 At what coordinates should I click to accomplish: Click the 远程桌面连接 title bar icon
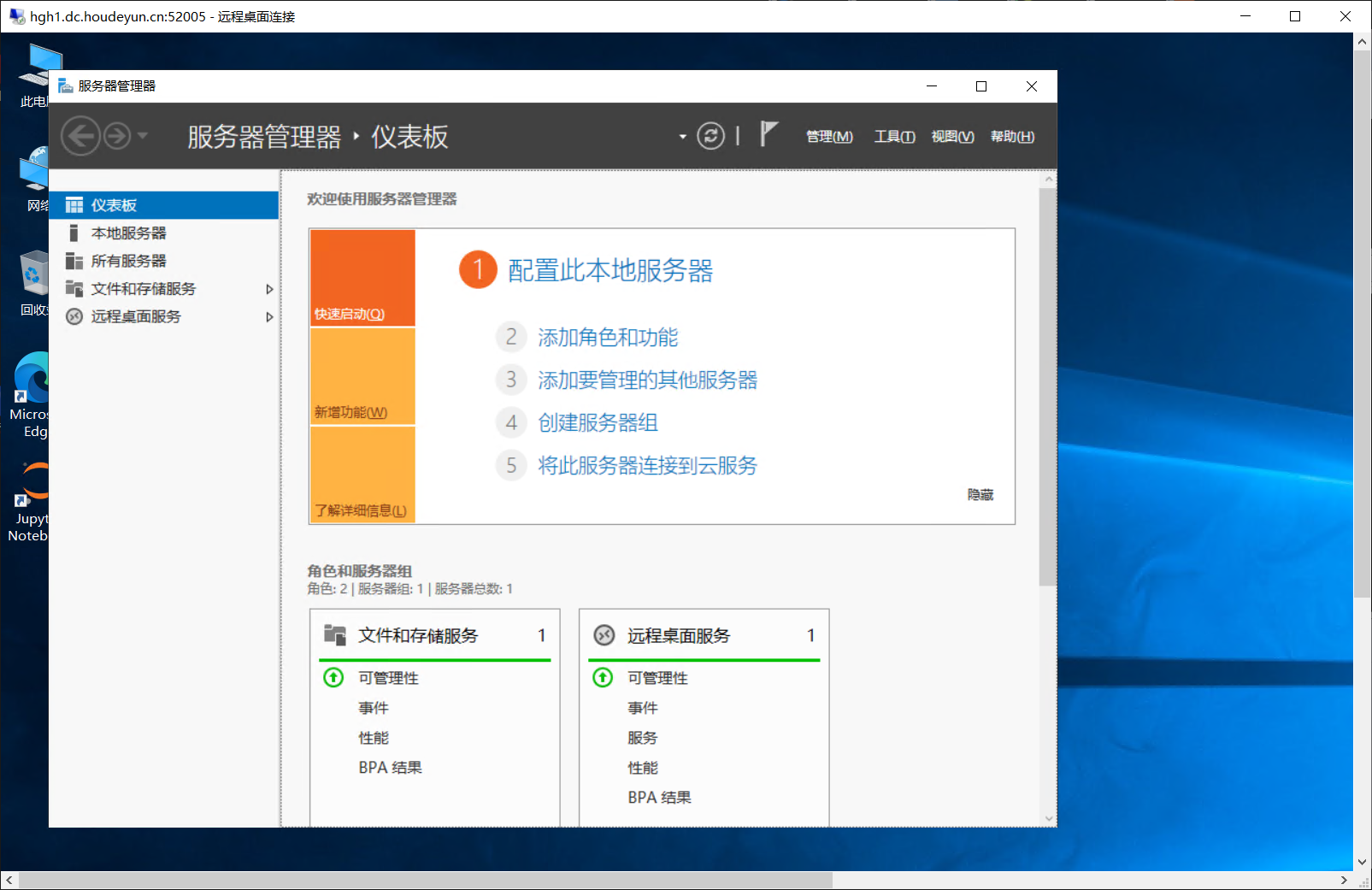point(17,16)
